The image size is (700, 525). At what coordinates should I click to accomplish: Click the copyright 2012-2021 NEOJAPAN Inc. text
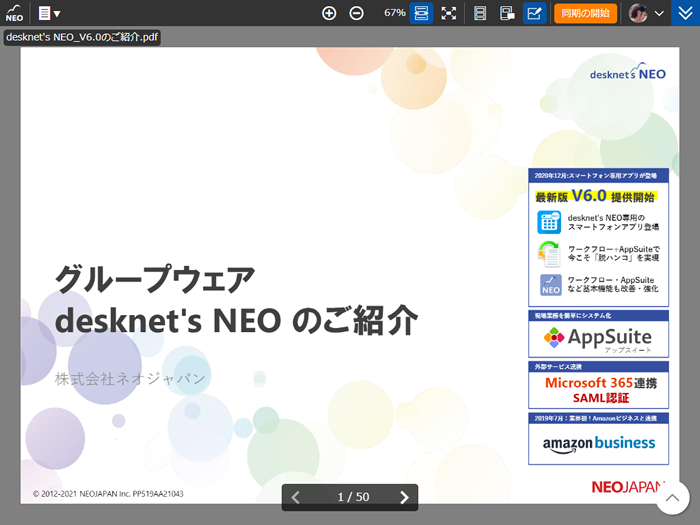[108, 494]
